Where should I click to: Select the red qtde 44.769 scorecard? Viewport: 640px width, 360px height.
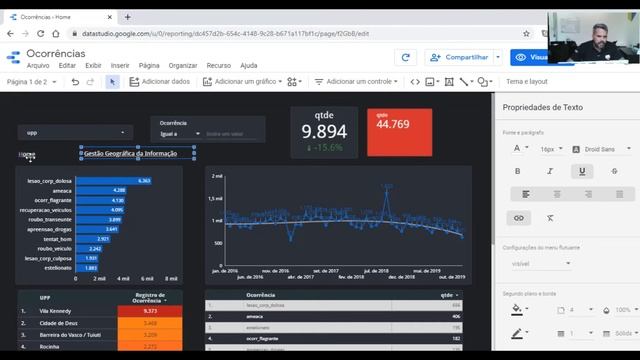point(400,132)
